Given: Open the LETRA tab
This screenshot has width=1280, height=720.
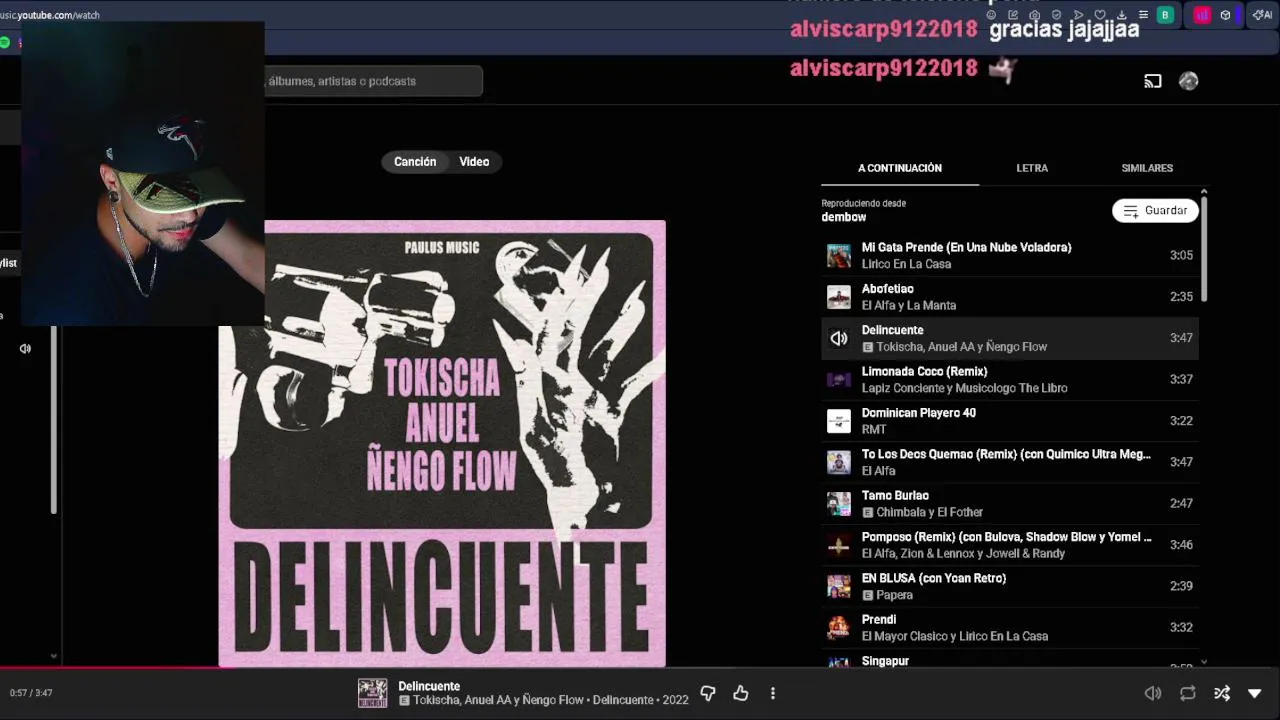Looking at the screenshot, I should click(1032, 168).
